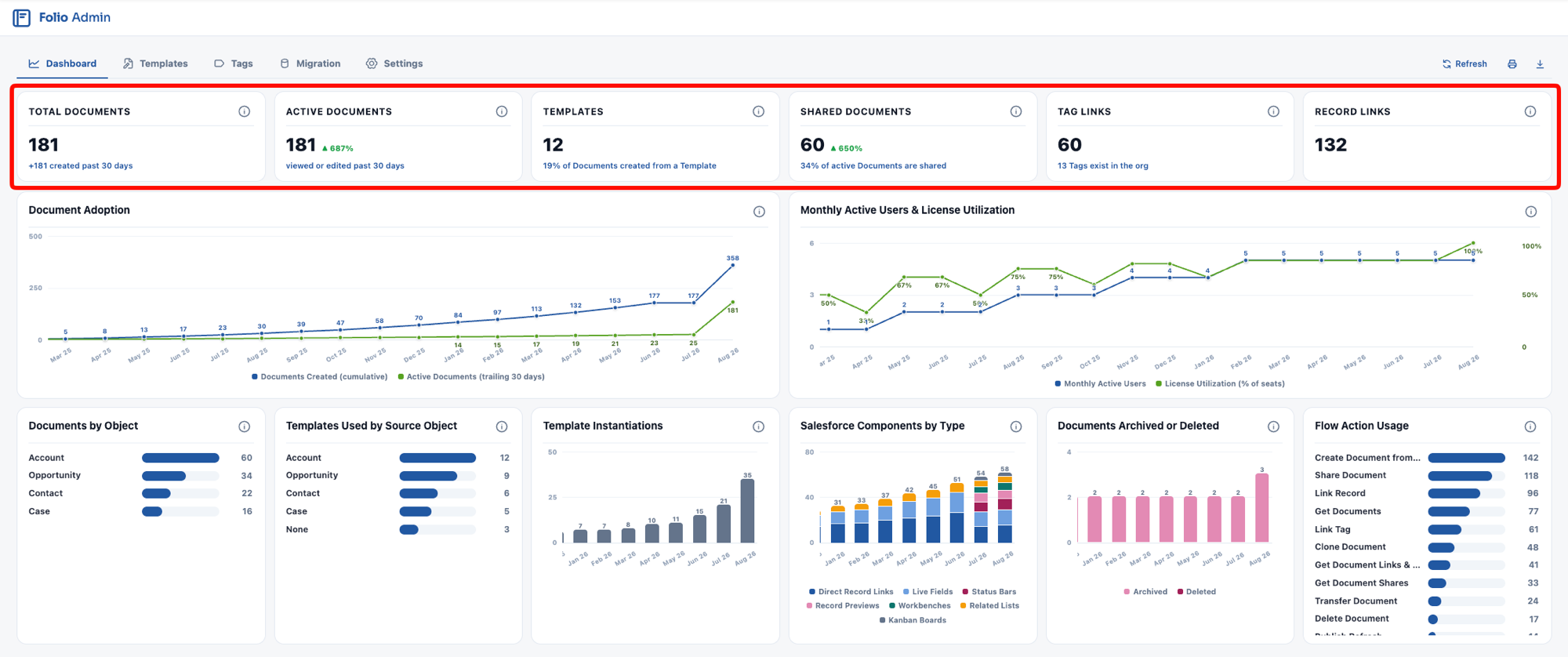1568x657 pixels.
Task: Toggle Archived legend item
Action: coord(1145,592)
